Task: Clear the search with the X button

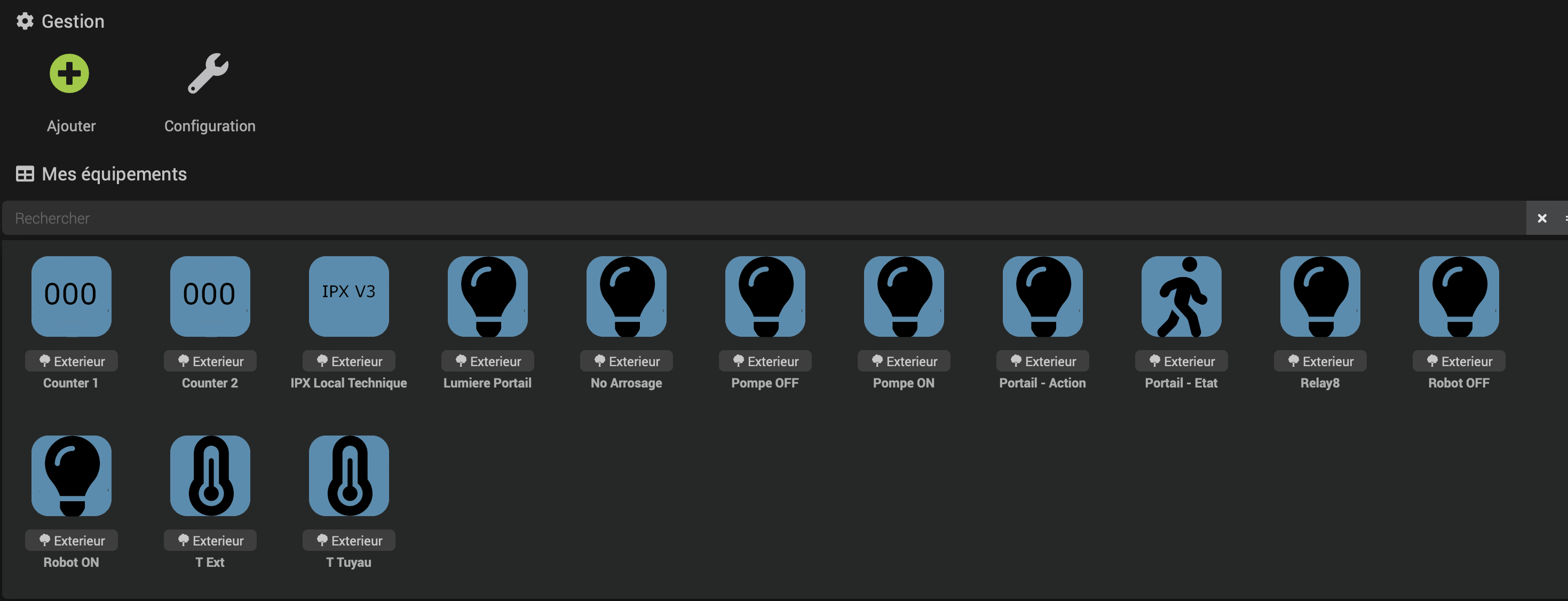Action: (1542, 218)
